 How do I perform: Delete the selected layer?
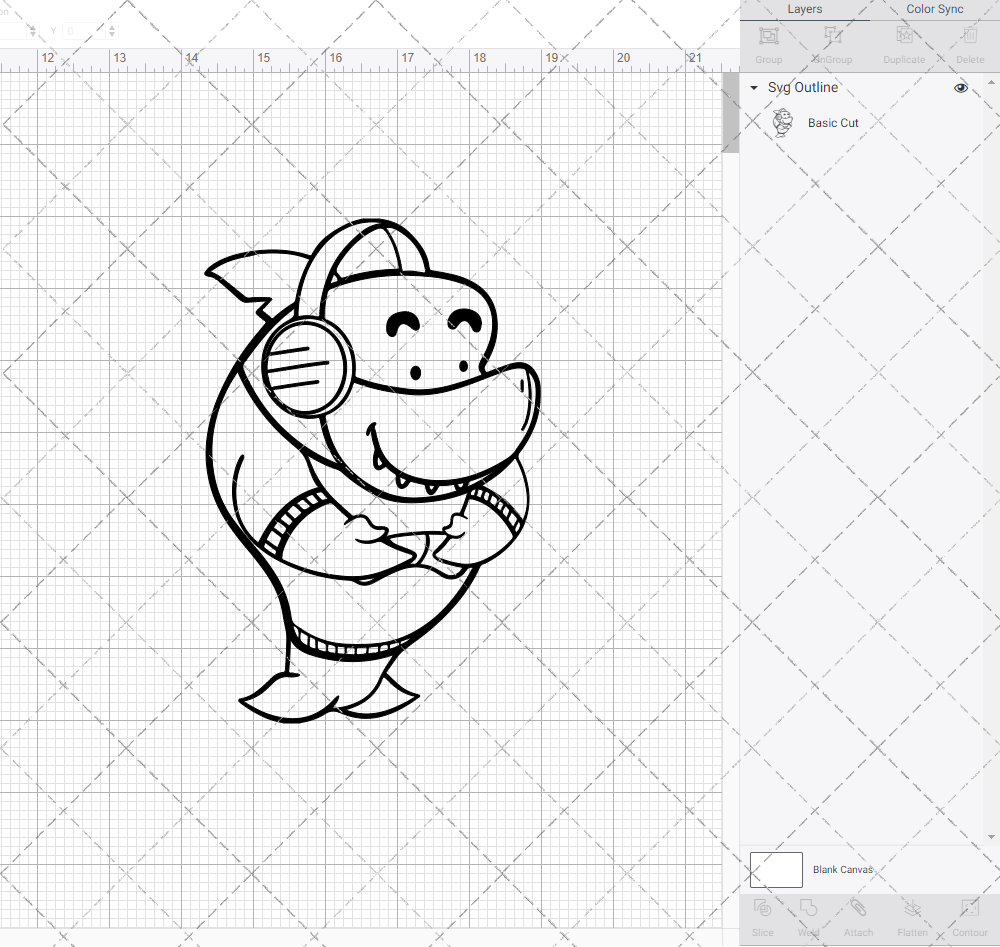click(x=969, y=42)
